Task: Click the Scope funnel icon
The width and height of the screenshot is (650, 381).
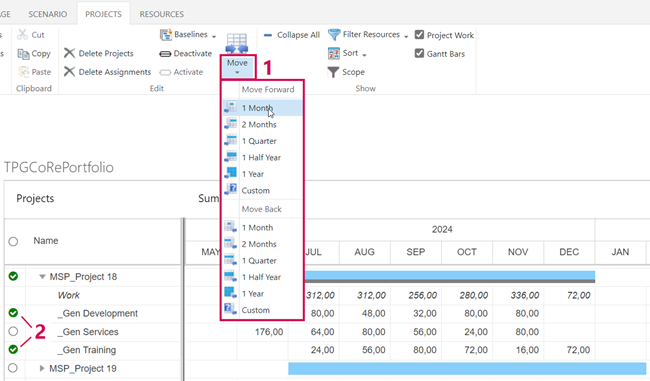Action: click(x=333, y=72)
